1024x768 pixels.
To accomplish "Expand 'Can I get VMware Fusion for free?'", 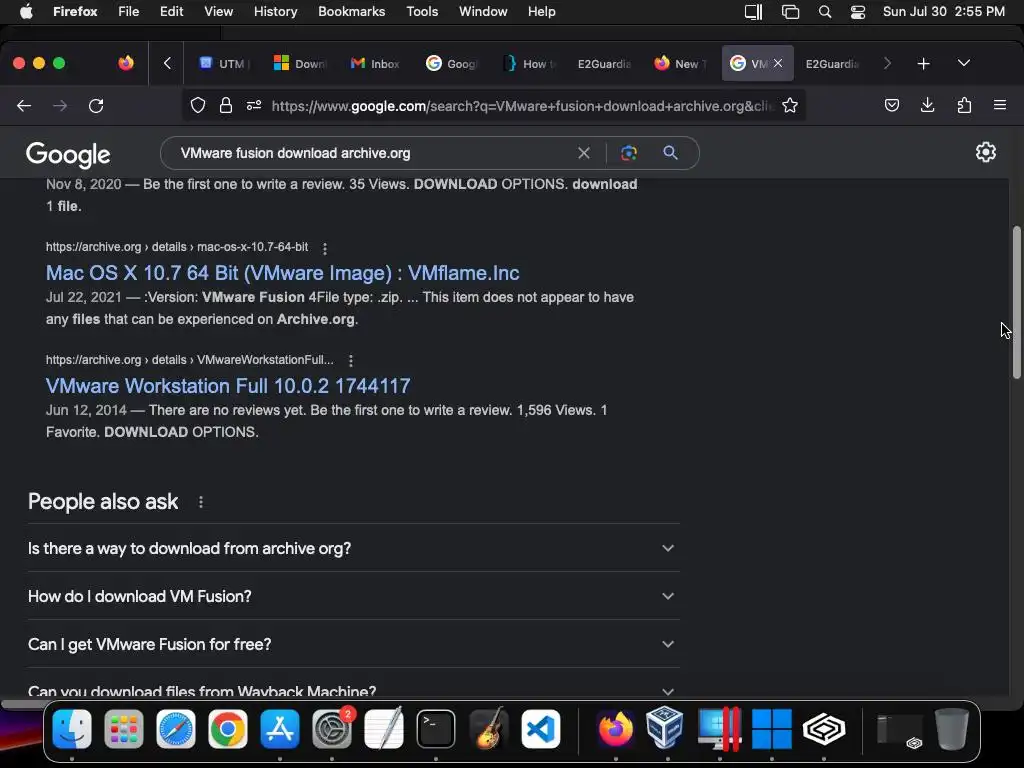I will (x=353, y=644).
